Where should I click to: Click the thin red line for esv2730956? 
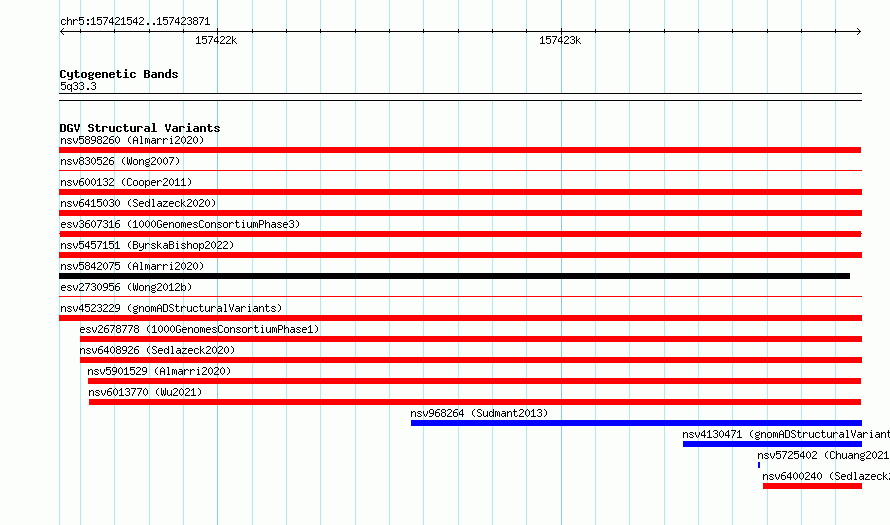click(460, 296)
